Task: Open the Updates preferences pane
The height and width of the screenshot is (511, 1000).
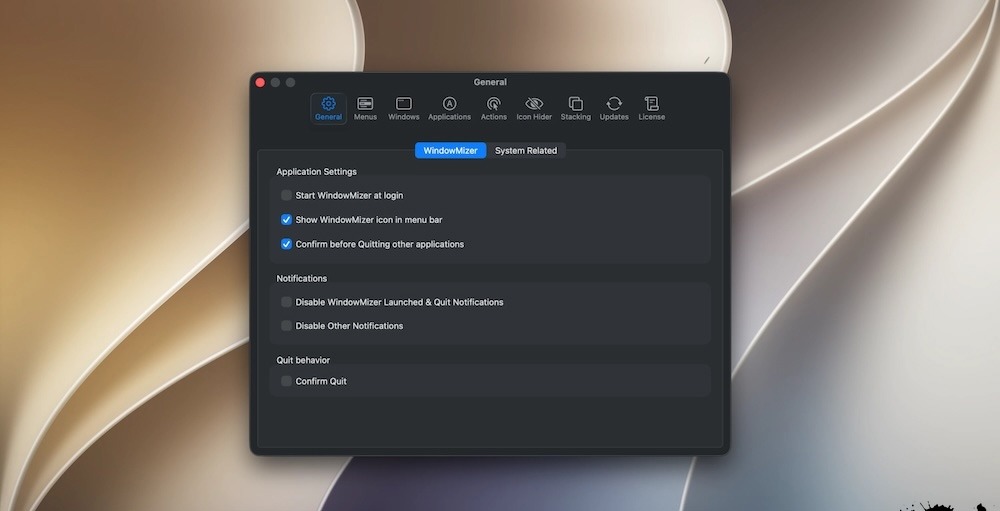Action: [x=614, y=108]
